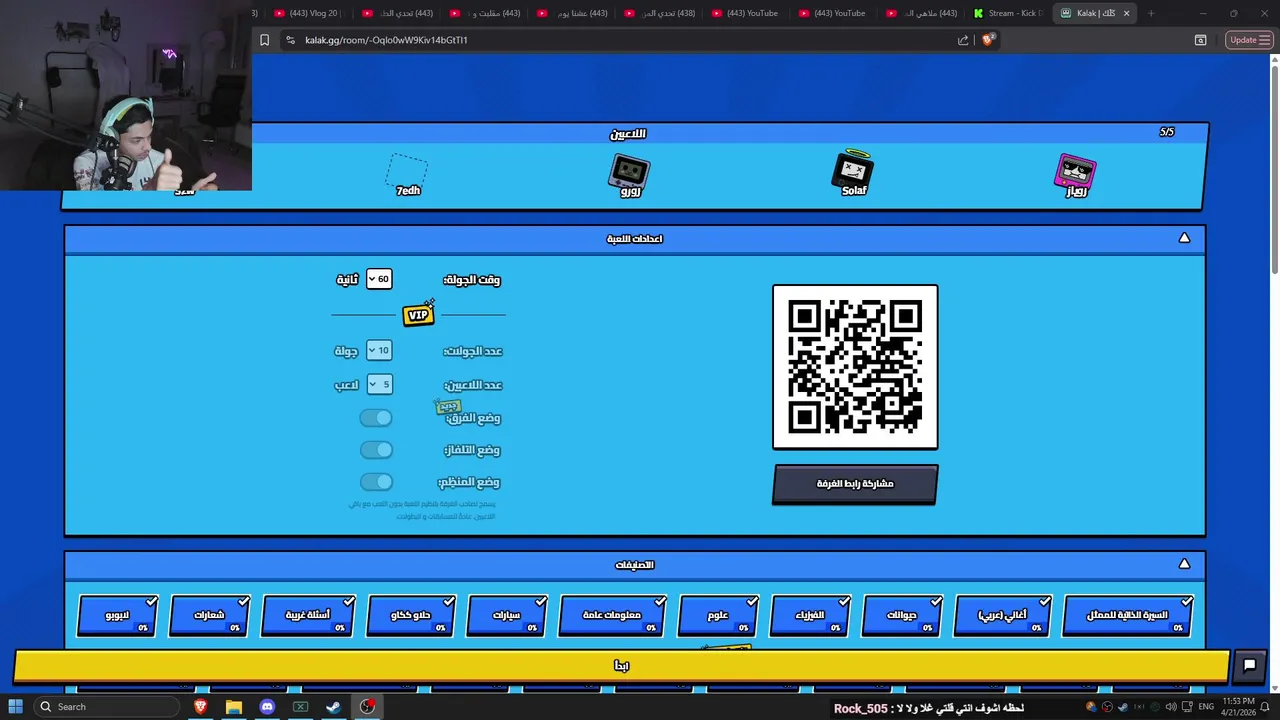Image resolution: width=1280 pixels, height=720 pixels.
Task: Open Discord from the taskbar
Action: coord(267,707)
